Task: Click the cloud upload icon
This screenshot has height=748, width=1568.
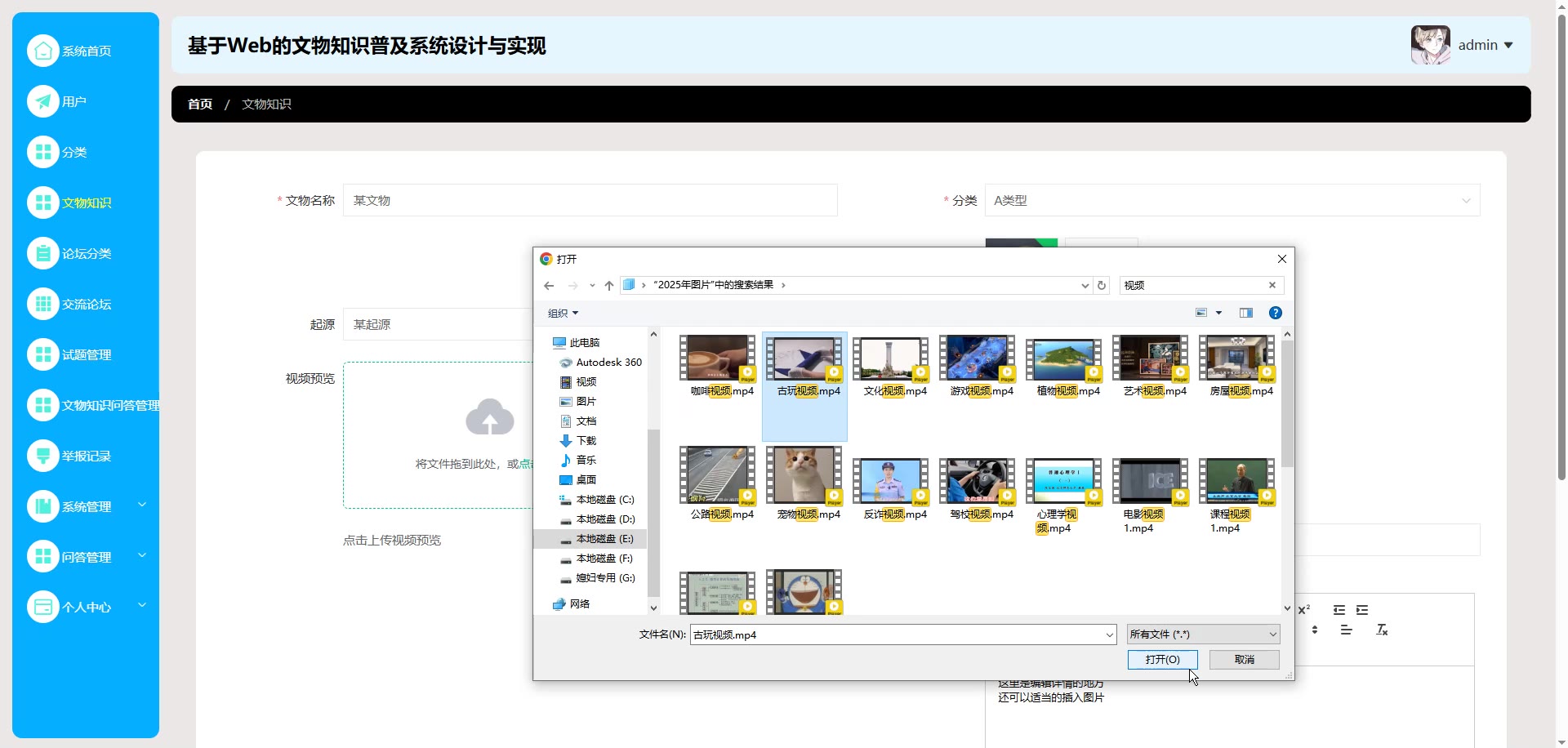Action: point(489,417)
